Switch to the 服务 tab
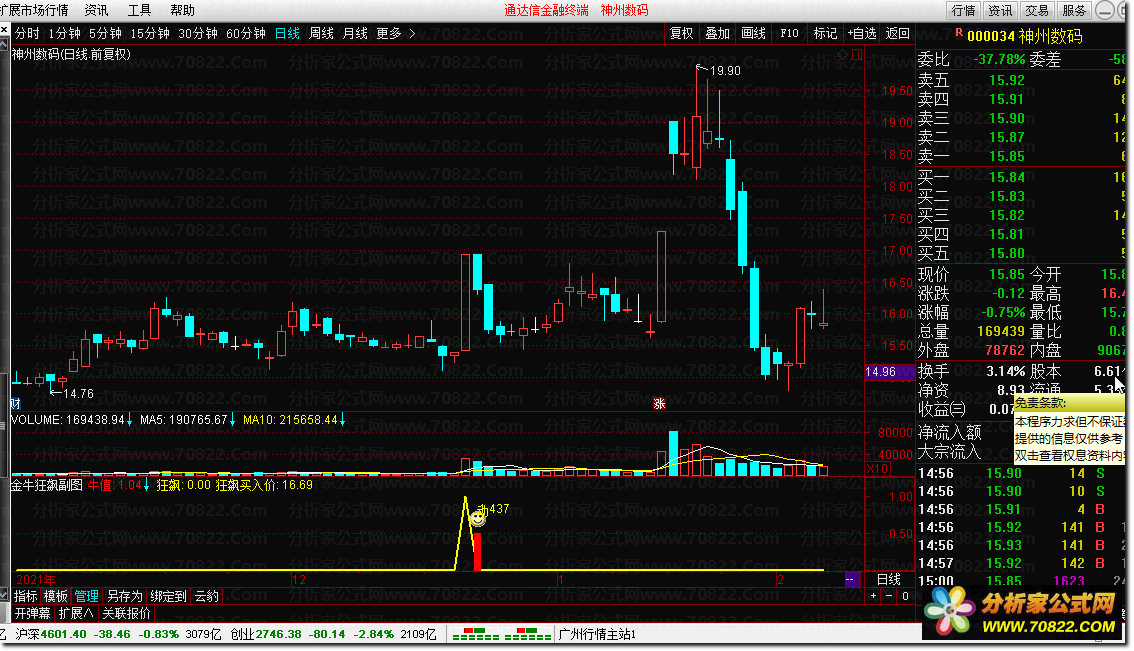 tap(1074, 10)
